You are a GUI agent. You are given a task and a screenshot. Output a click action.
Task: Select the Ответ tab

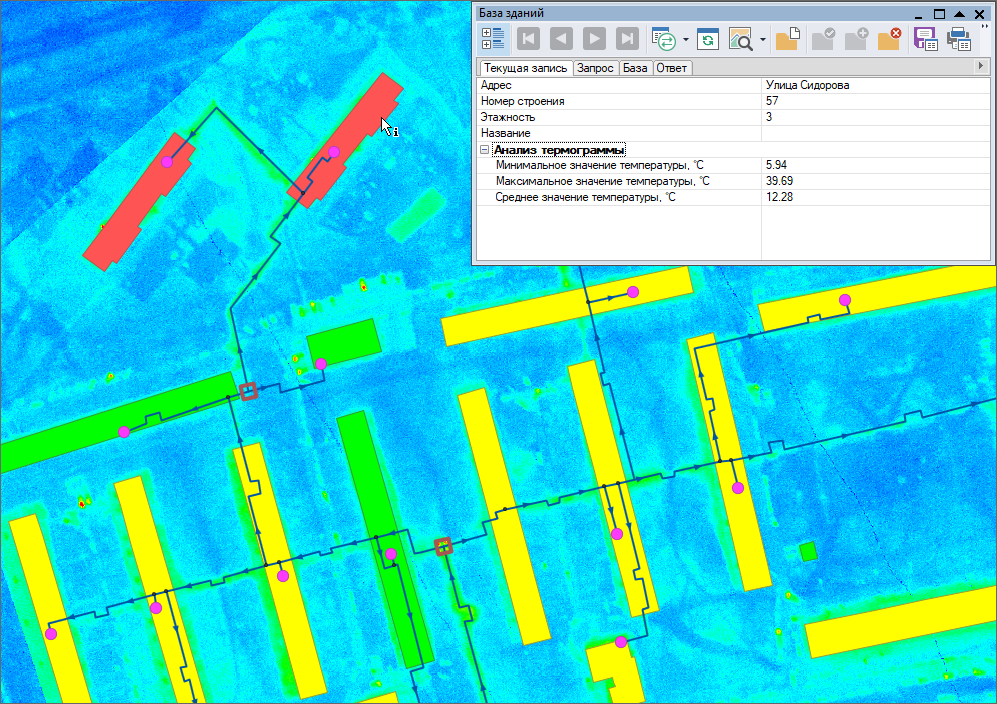[672, 68]
